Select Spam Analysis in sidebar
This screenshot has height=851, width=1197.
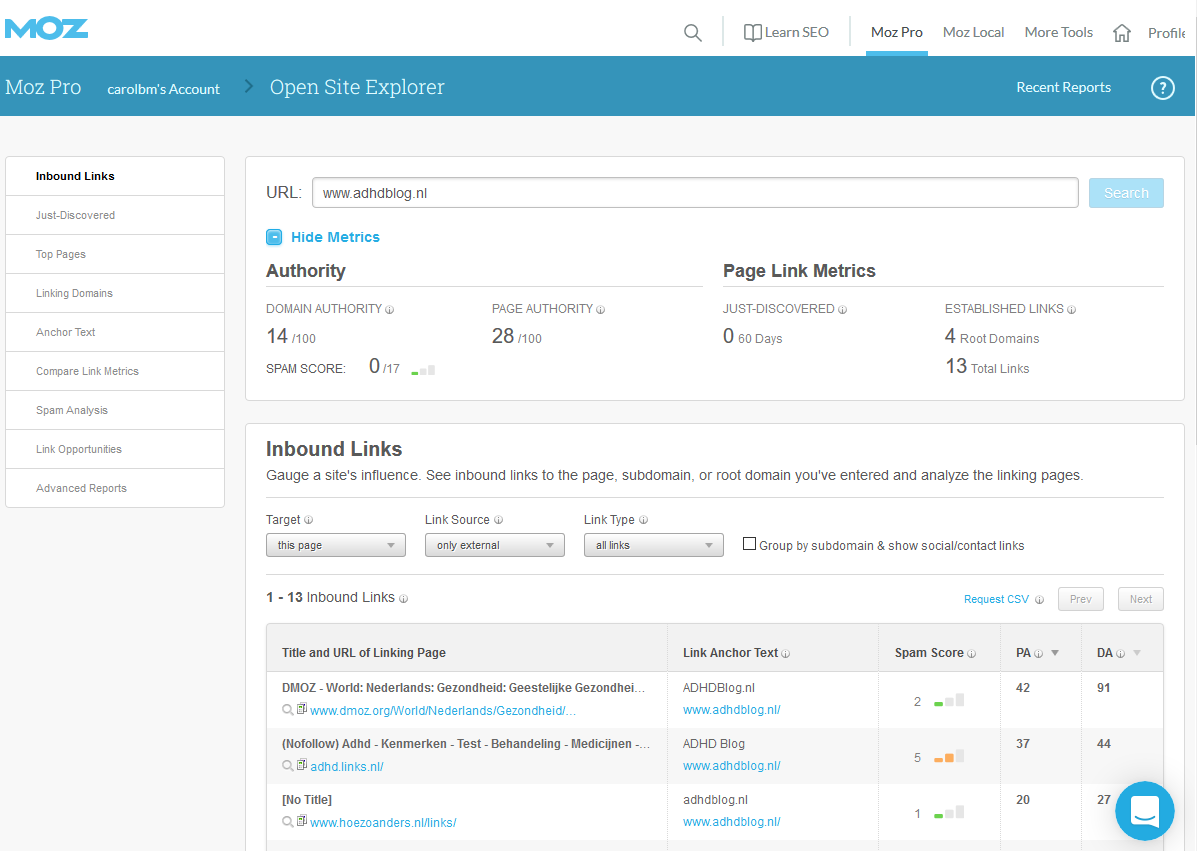[x=115, y=410]
